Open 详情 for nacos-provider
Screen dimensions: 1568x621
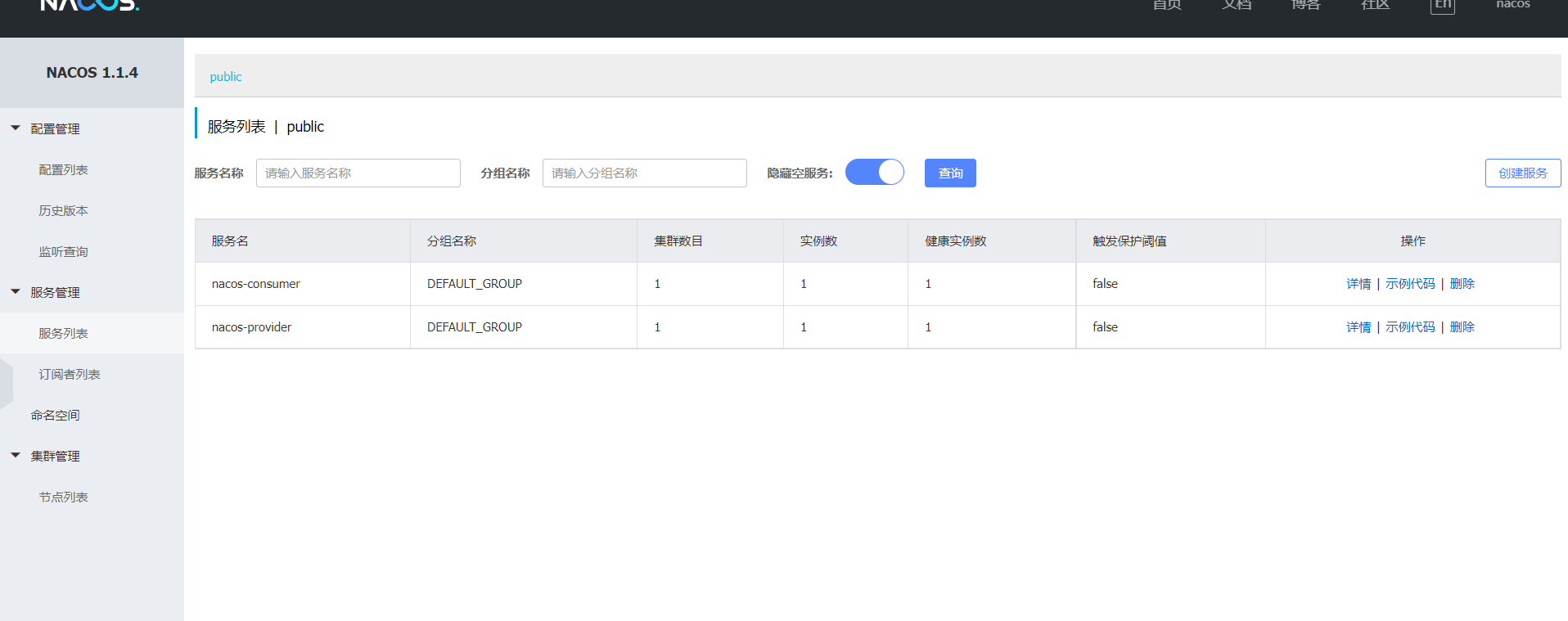[x=1358, y=327]
